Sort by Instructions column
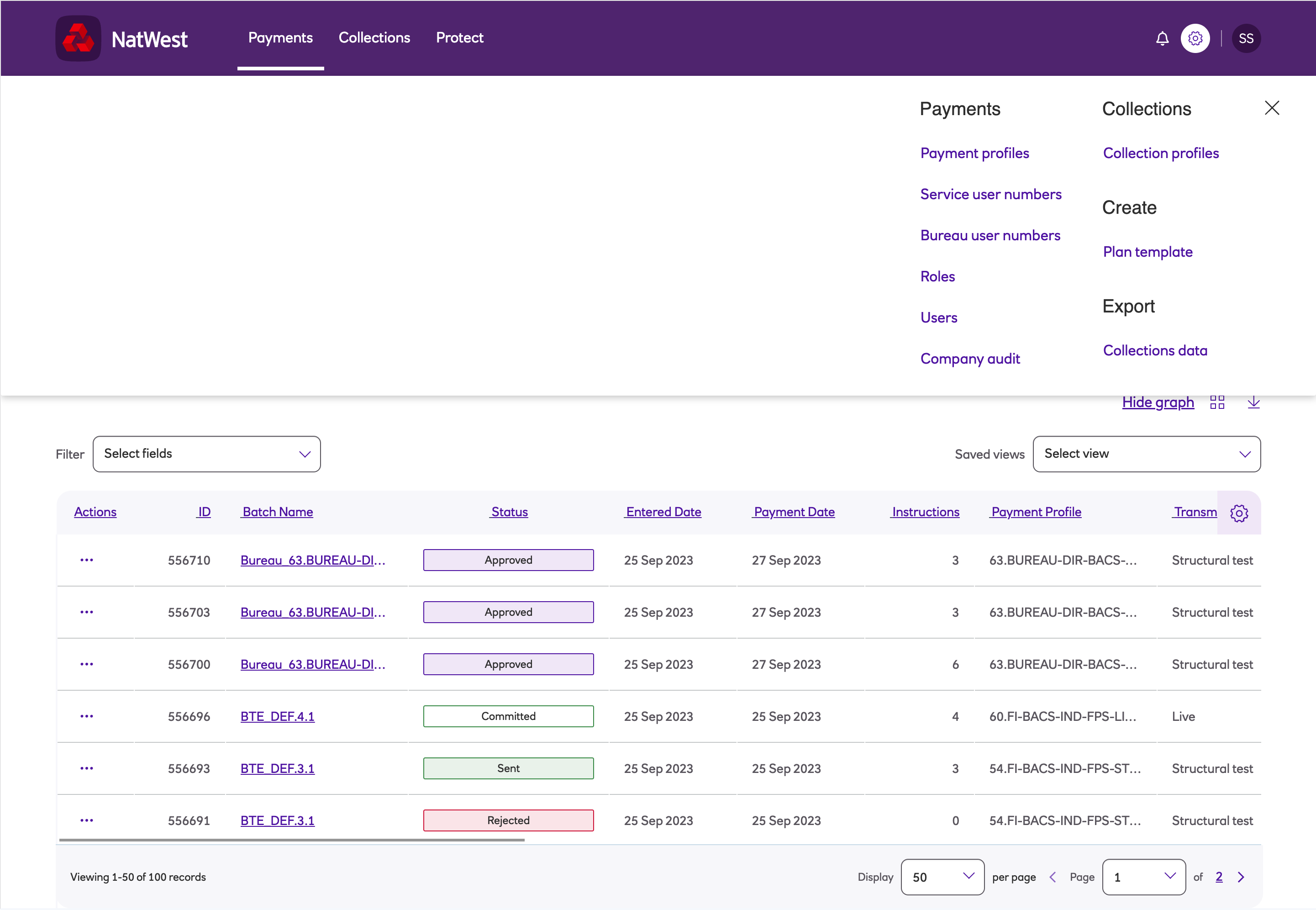1316x910 pixels. coord(925,512)
